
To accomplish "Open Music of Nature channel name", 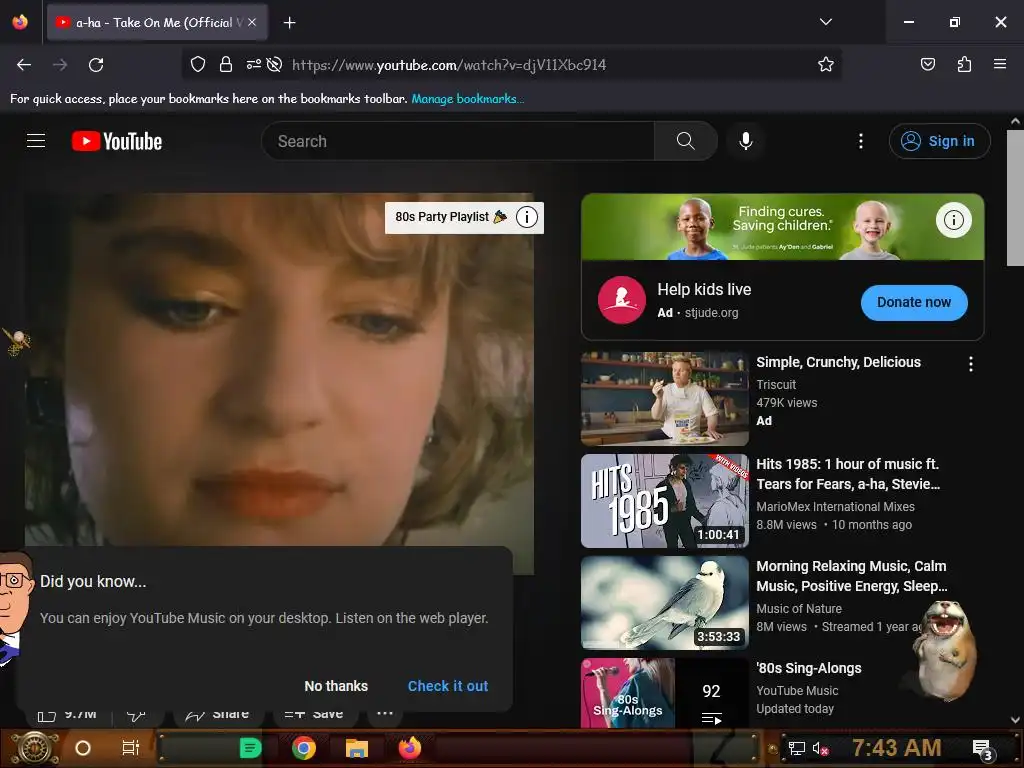I will coord(799,609).
